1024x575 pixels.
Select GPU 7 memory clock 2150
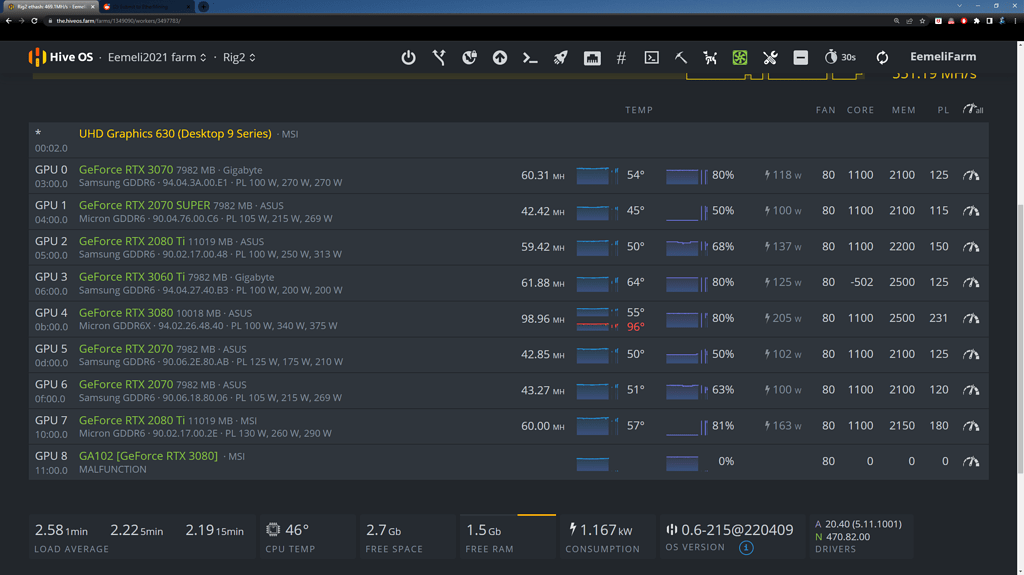[902, 426]
